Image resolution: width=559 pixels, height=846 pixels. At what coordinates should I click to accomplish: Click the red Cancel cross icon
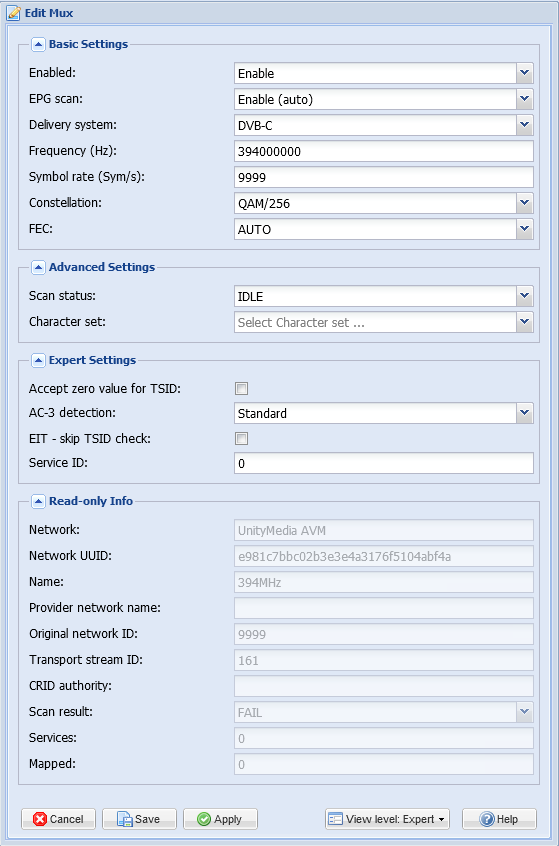(x=40, y=819)
